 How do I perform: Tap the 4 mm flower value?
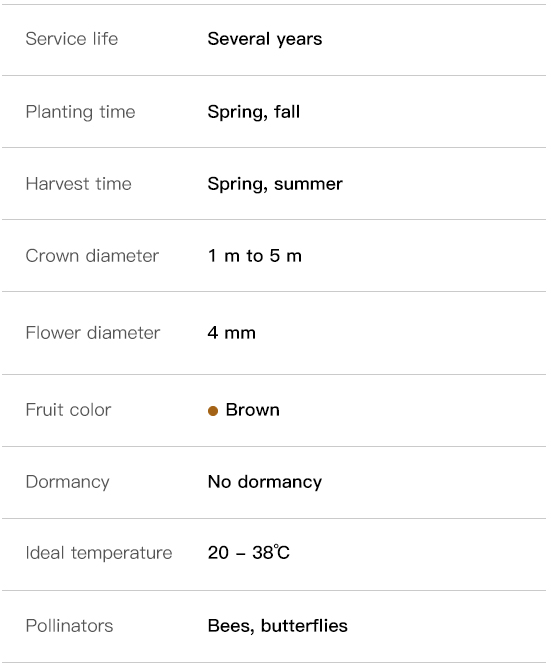pos(232,333)
